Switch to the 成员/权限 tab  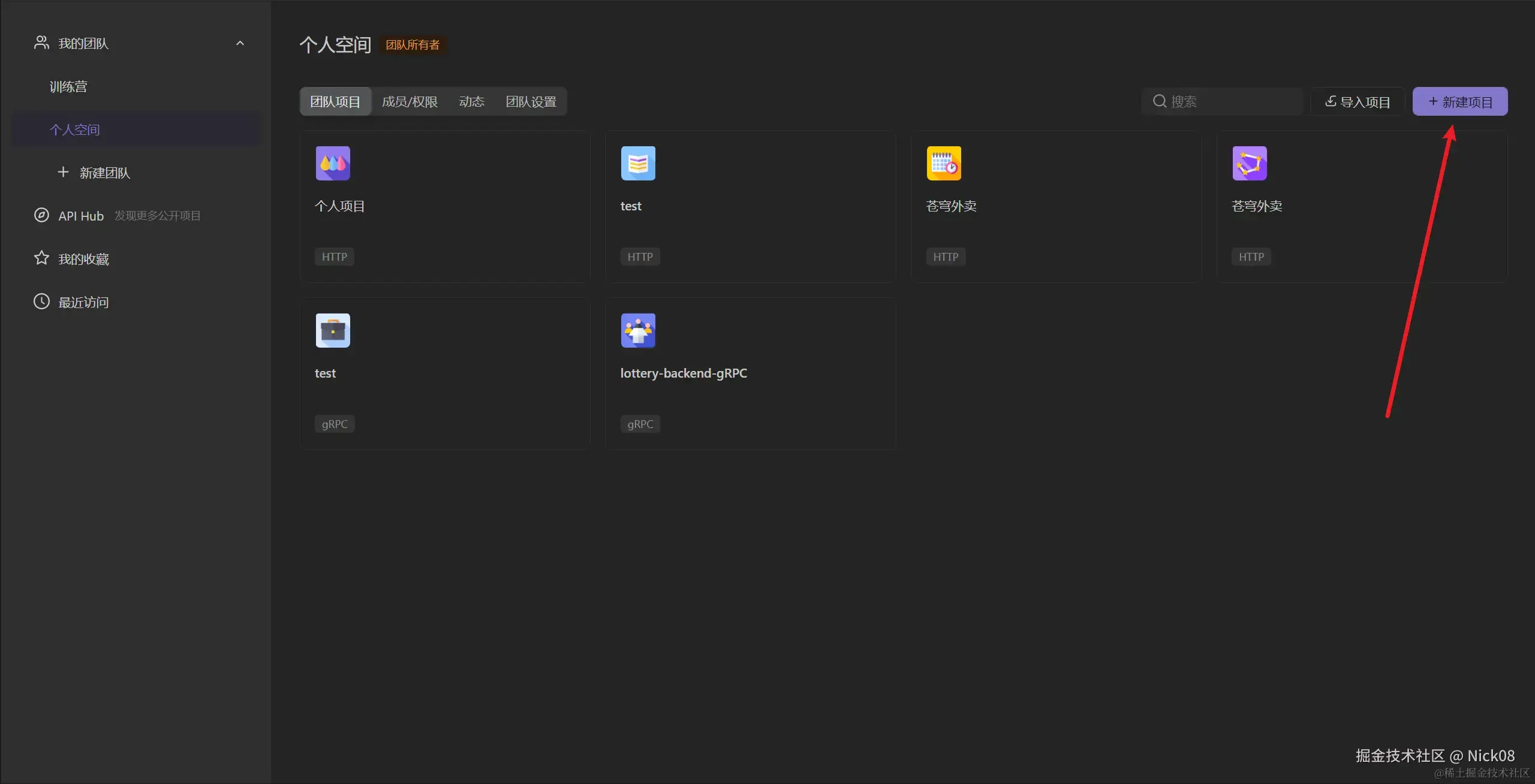point(410,102)
